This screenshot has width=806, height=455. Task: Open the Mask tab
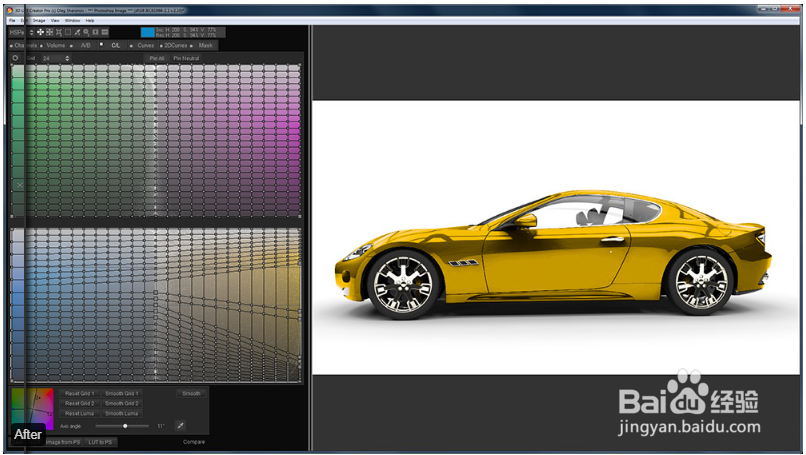coord(206,45)
